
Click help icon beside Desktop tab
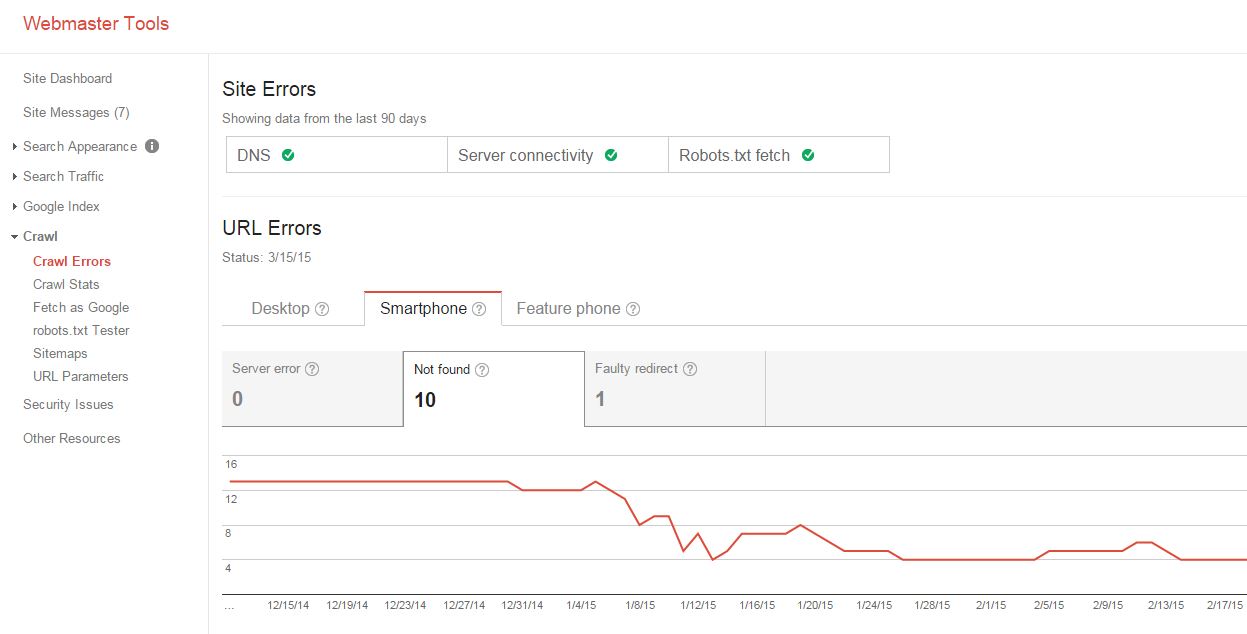pos(322,309)
